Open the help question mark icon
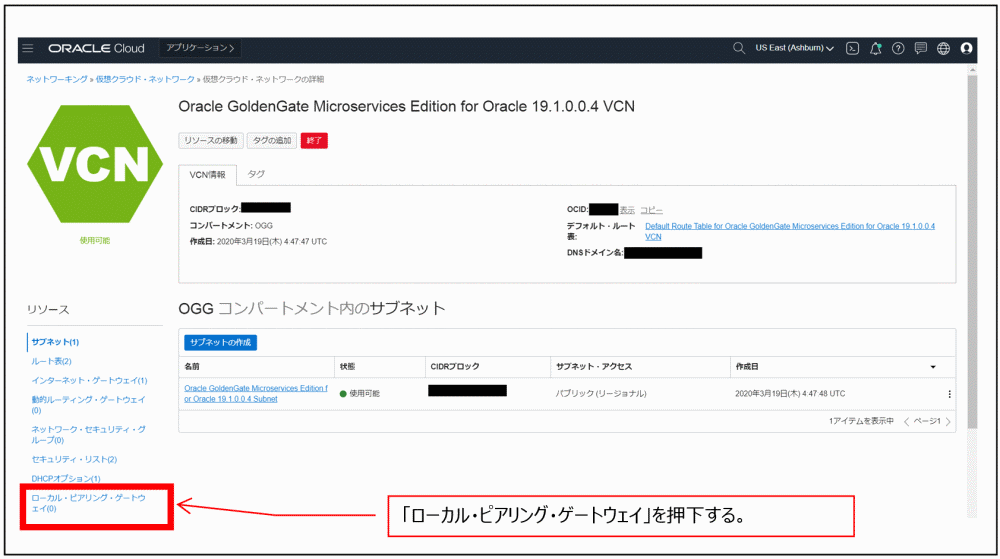Viewport: 1000px width, 559px height. [x=898, y=48]
